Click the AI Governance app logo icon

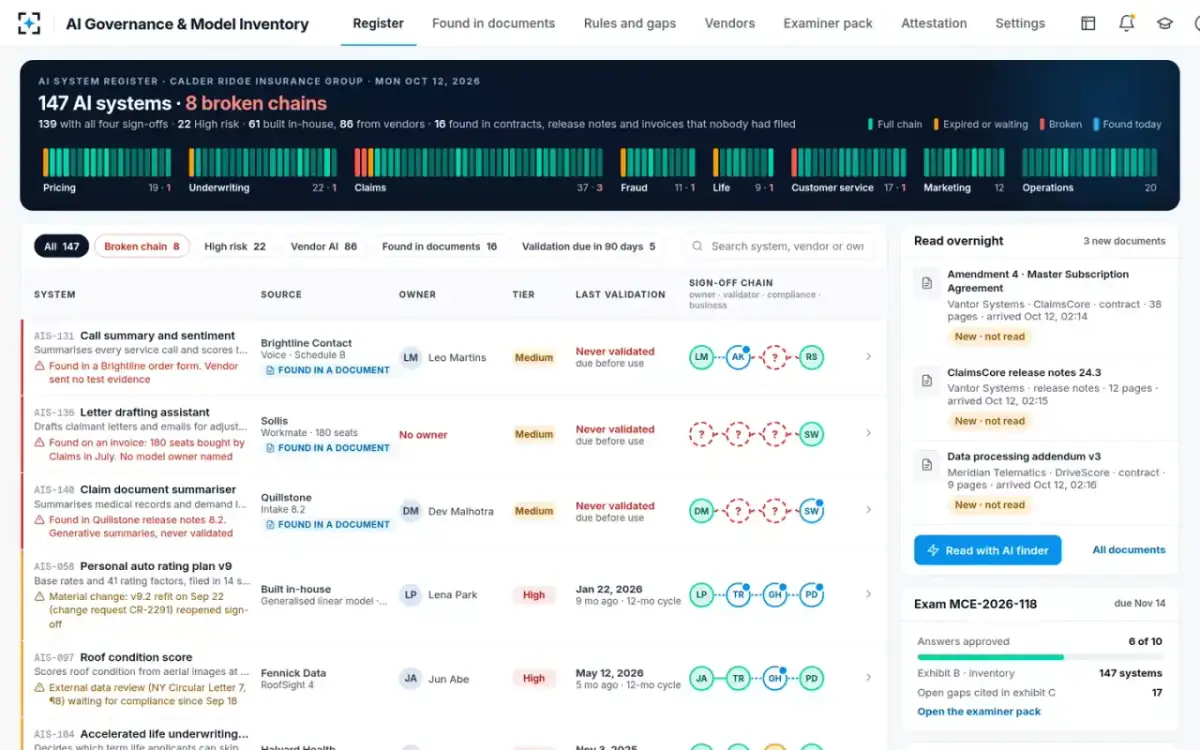pos(29,23)
